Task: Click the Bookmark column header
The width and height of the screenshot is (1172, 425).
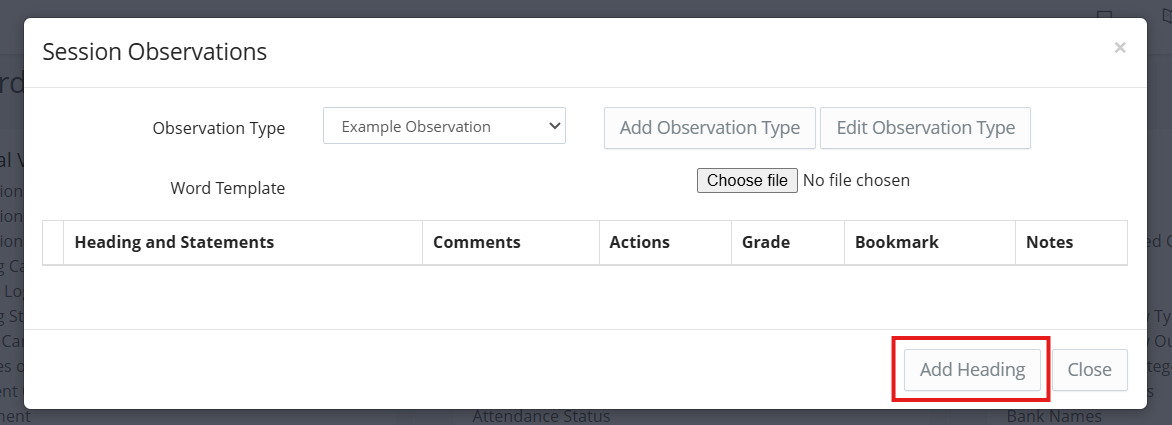Action: 897,242
